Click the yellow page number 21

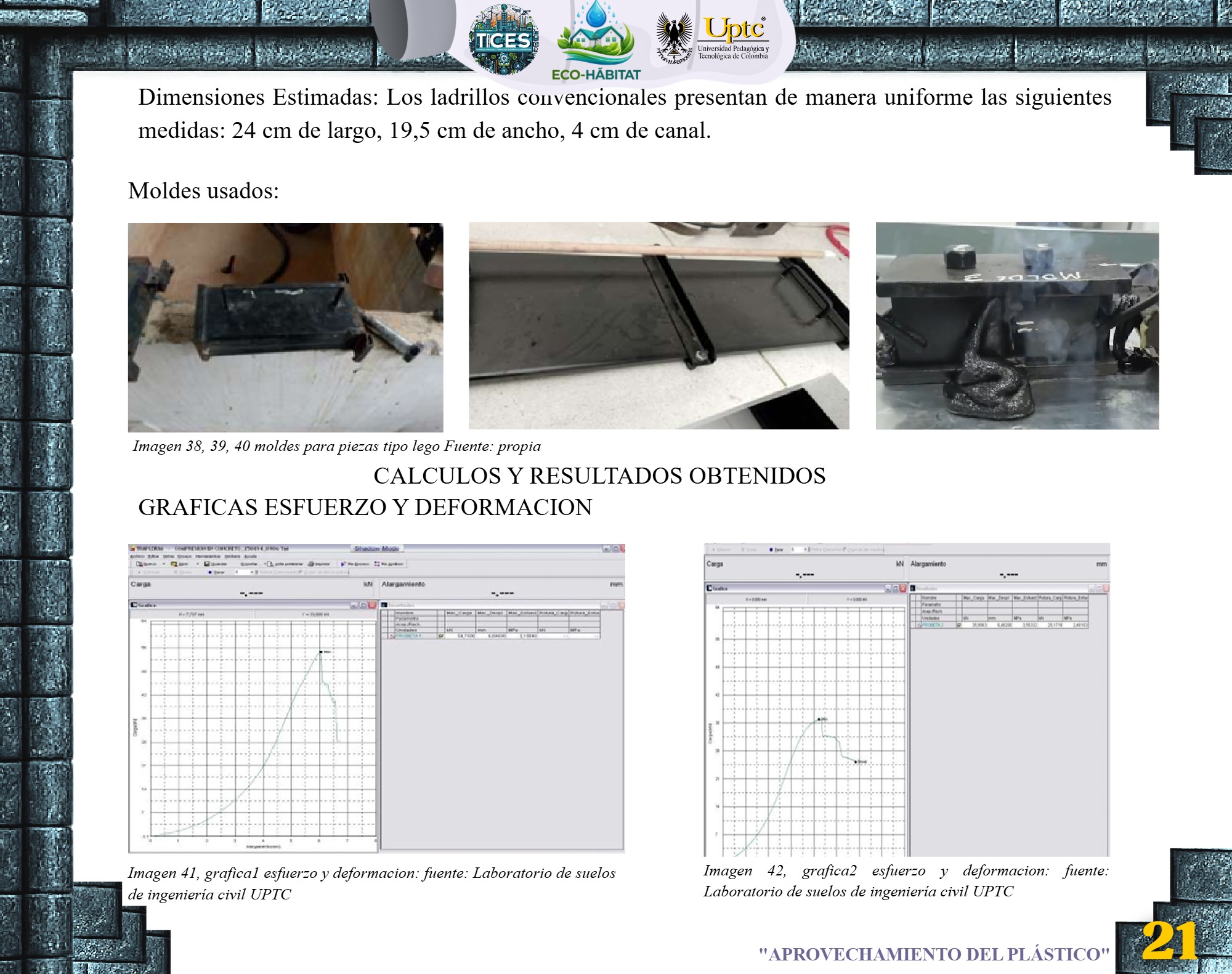1169,941
